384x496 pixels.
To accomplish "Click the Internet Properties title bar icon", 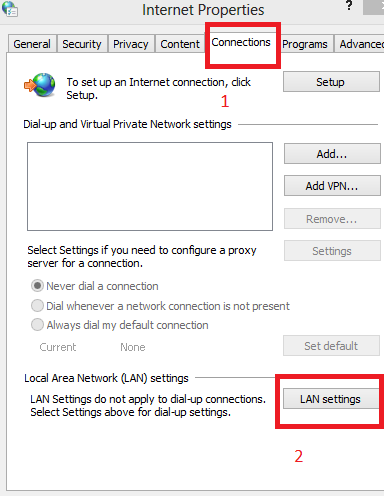I will click(10, 9).
